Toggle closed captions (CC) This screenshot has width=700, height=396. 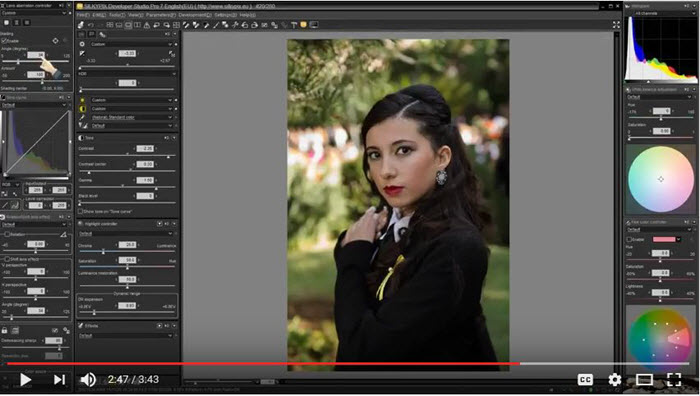point(585,379)
